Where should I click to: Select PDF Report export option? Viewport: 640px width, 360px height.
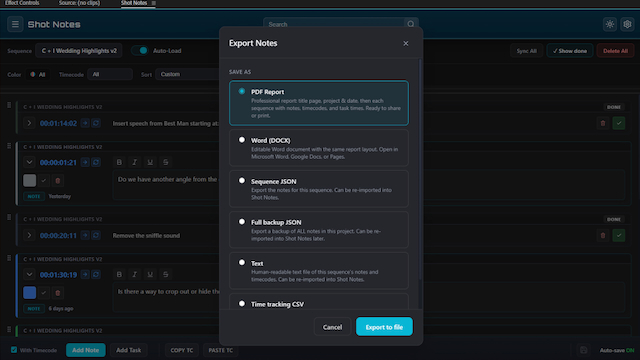319,103
